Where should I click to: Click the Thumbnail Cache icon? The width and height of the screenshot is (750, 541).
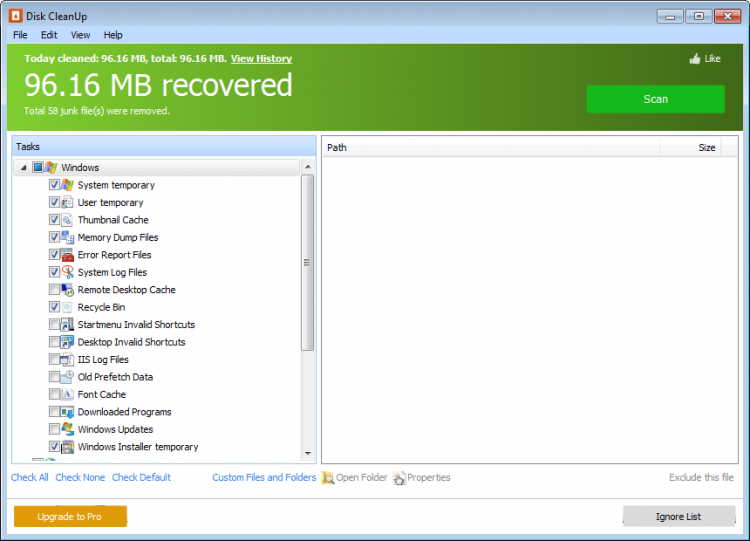pyautogui.click(x=67, y=220)
